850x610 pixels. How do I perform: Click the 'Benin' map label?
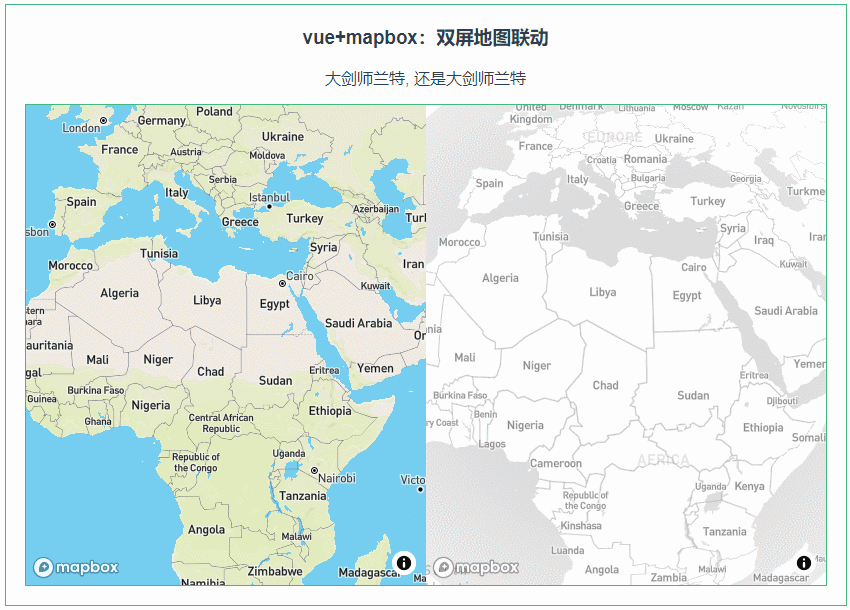(486, 414)
